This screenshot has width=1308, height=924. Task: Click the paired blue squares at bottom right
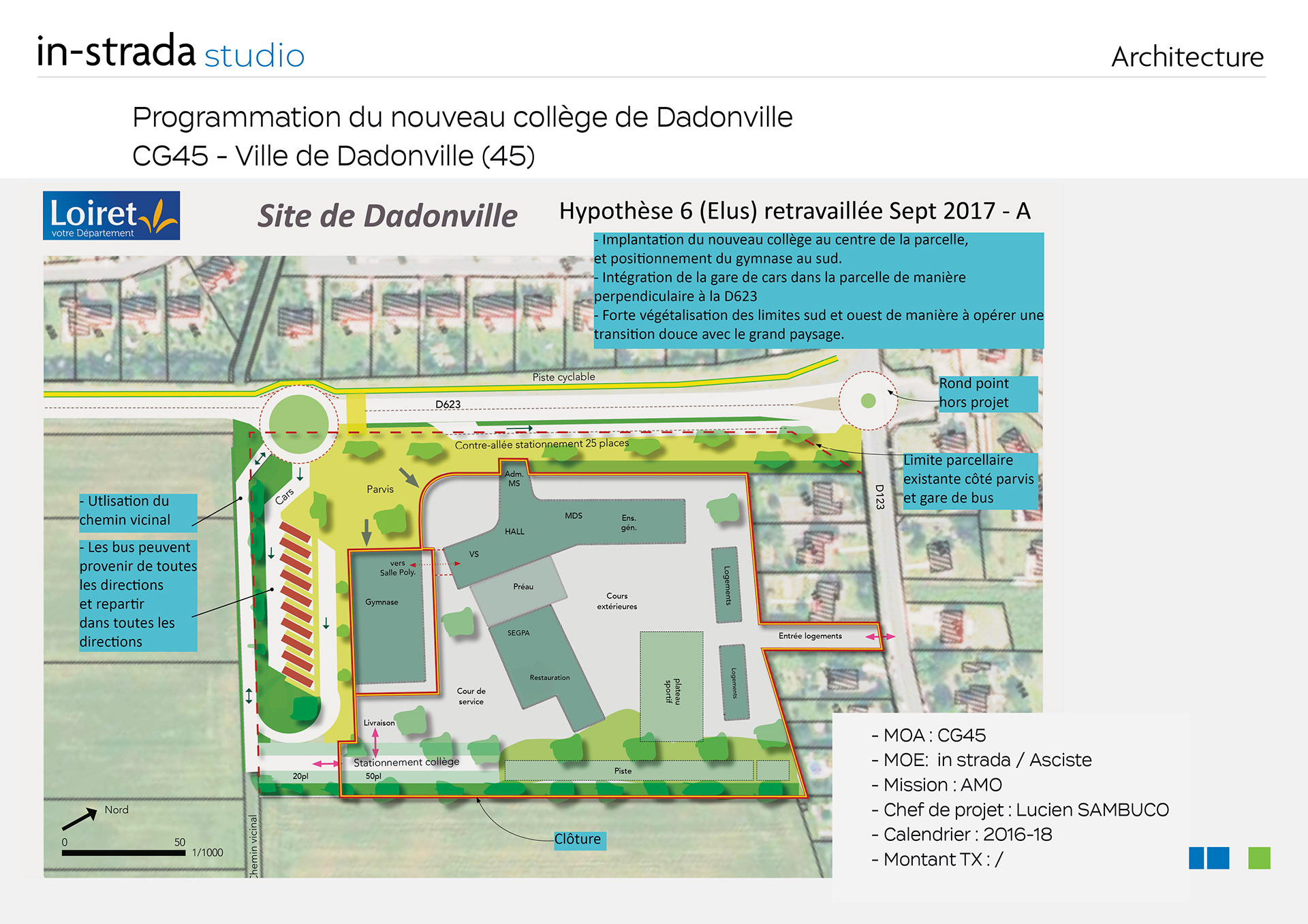[1209, 858]
